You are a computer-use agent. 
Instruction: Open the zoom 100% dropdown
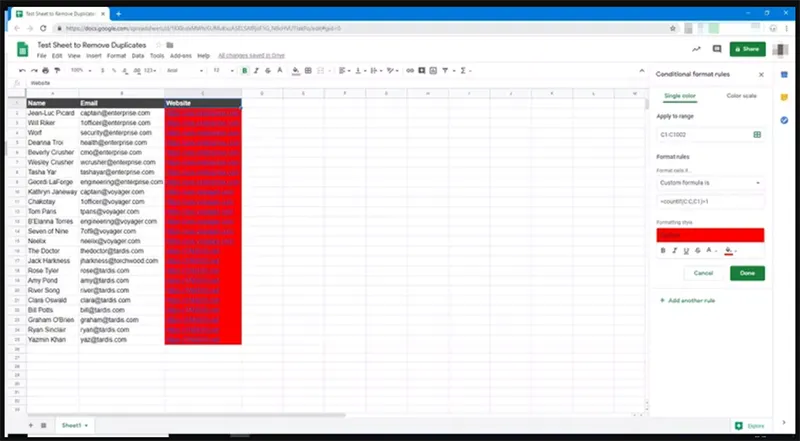pyautogui.click(x=81, y=70)
